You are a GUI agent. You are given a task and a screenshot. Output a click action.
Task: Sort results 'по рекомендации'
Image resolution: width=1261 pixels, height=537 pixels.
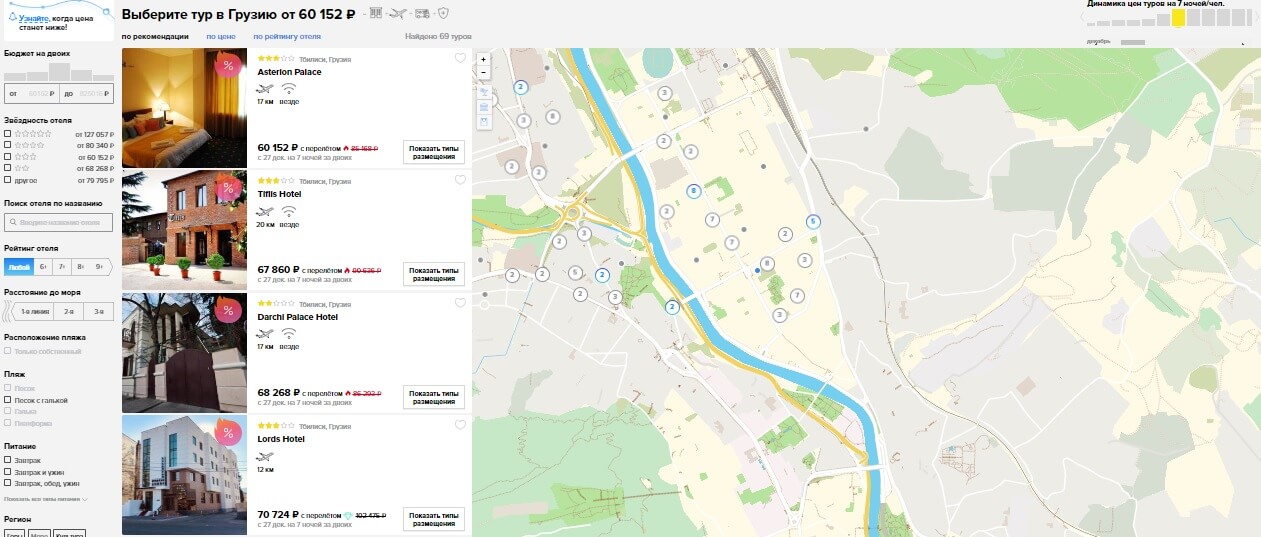pos(155,36)
